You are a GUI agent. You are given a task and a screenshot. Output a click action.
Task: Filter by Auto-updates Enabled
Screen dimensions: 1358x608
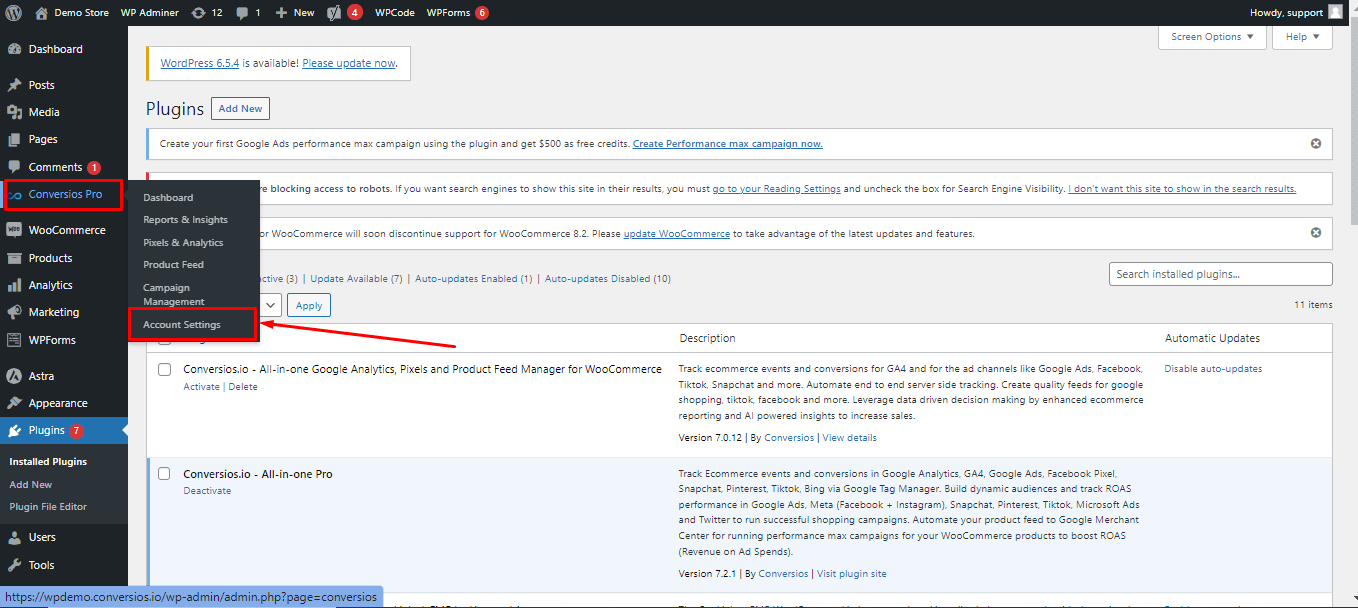coord(473,279)
